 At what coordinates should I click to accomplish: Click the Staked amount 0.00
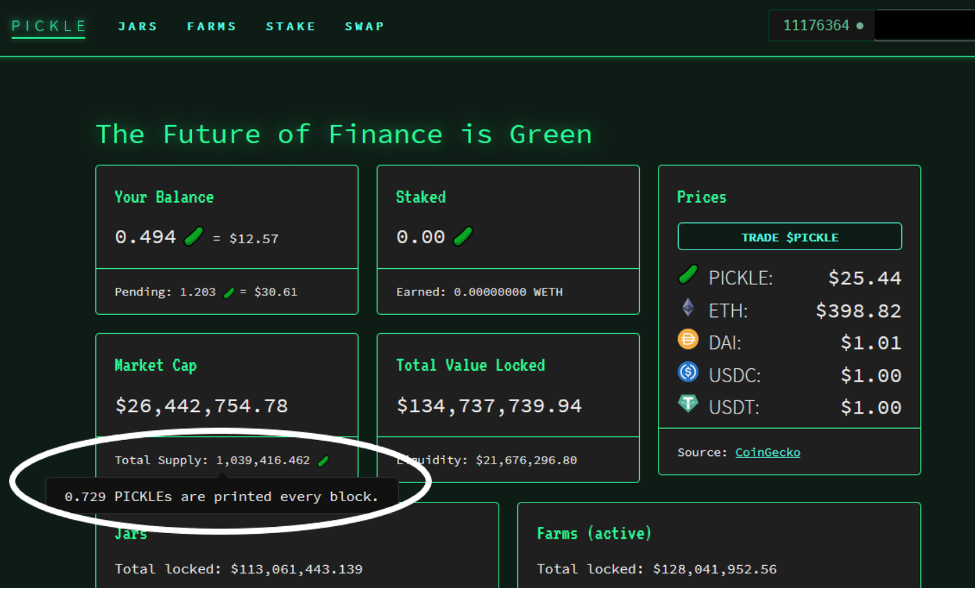pyautogui.click(x=421, y=237)
